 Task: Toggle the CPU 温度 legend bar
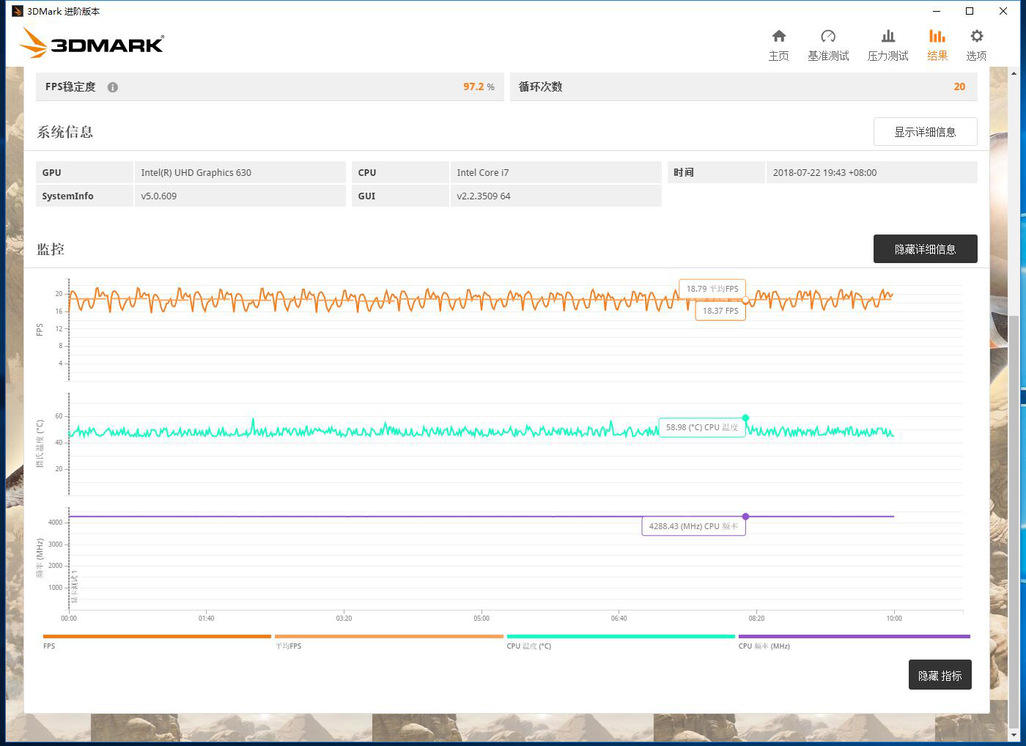(620, 636)
